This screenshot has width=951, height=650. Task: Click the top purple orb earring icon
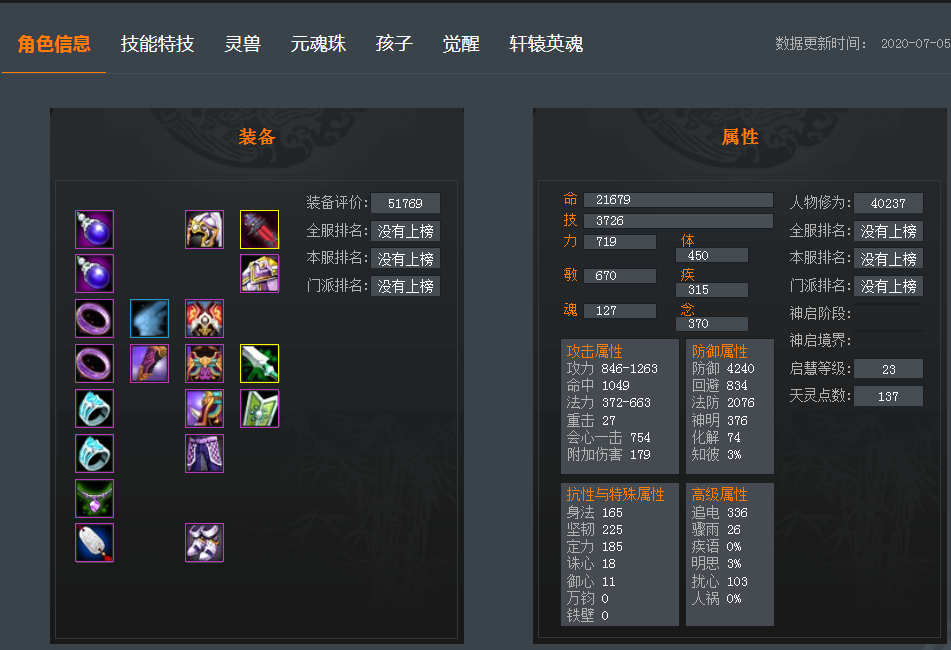pos(95,229)
